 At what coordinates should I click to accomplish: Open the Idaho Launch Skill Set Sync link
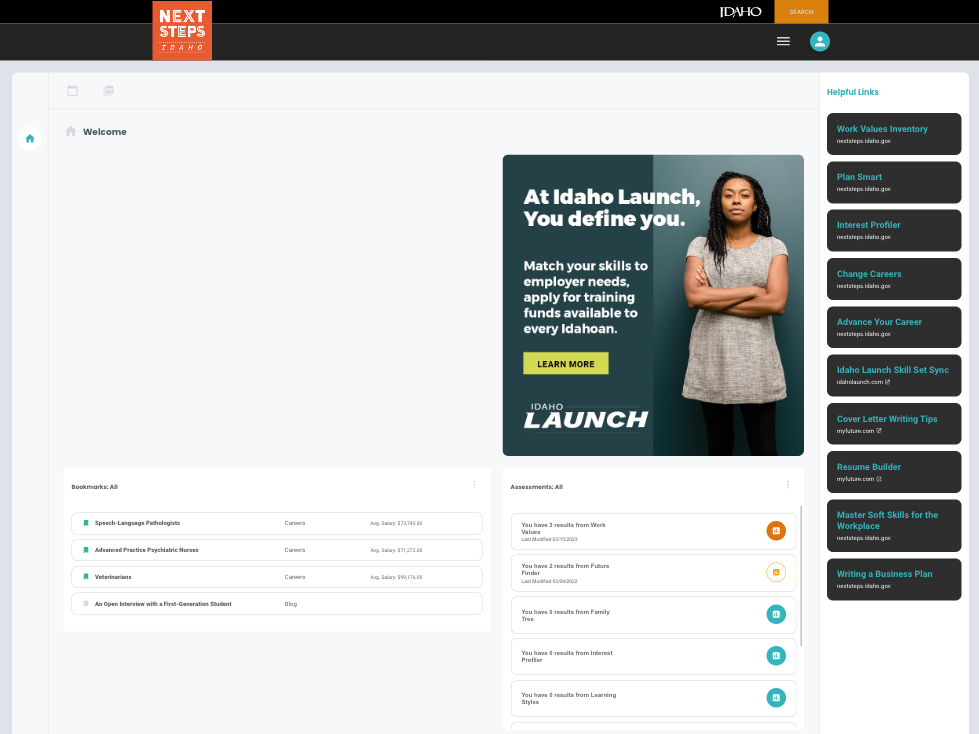894,376
